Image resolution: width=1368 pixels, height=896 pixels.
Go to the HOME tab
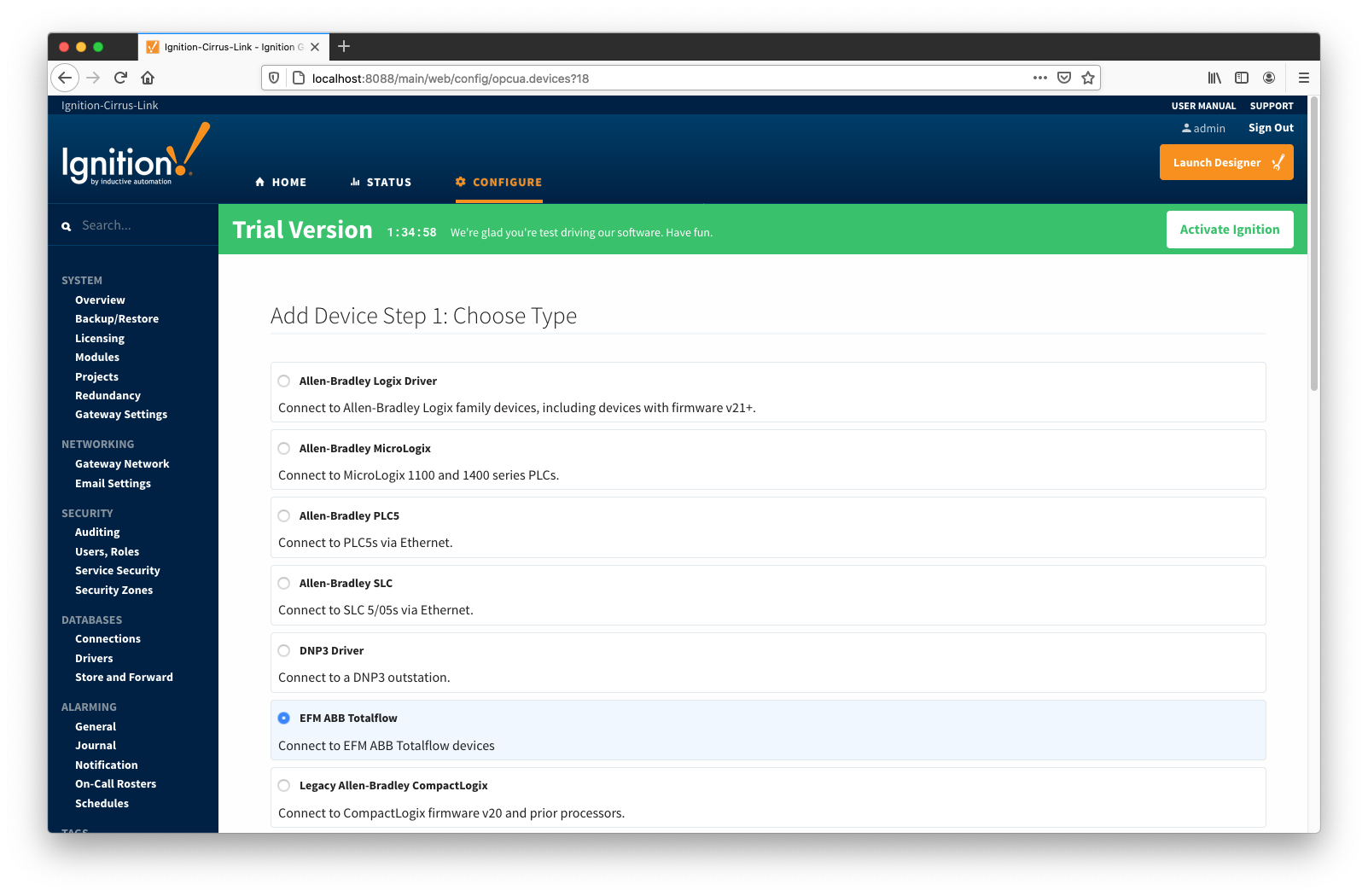(x=281, y=183)
